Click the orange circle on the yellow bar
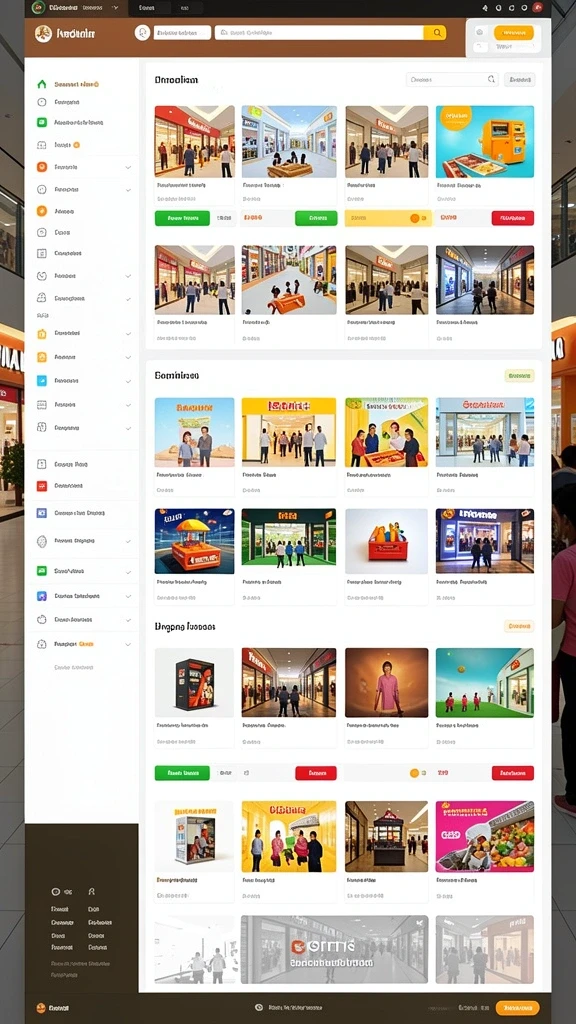Screen dimensions: 576x1024 point(414,218)
